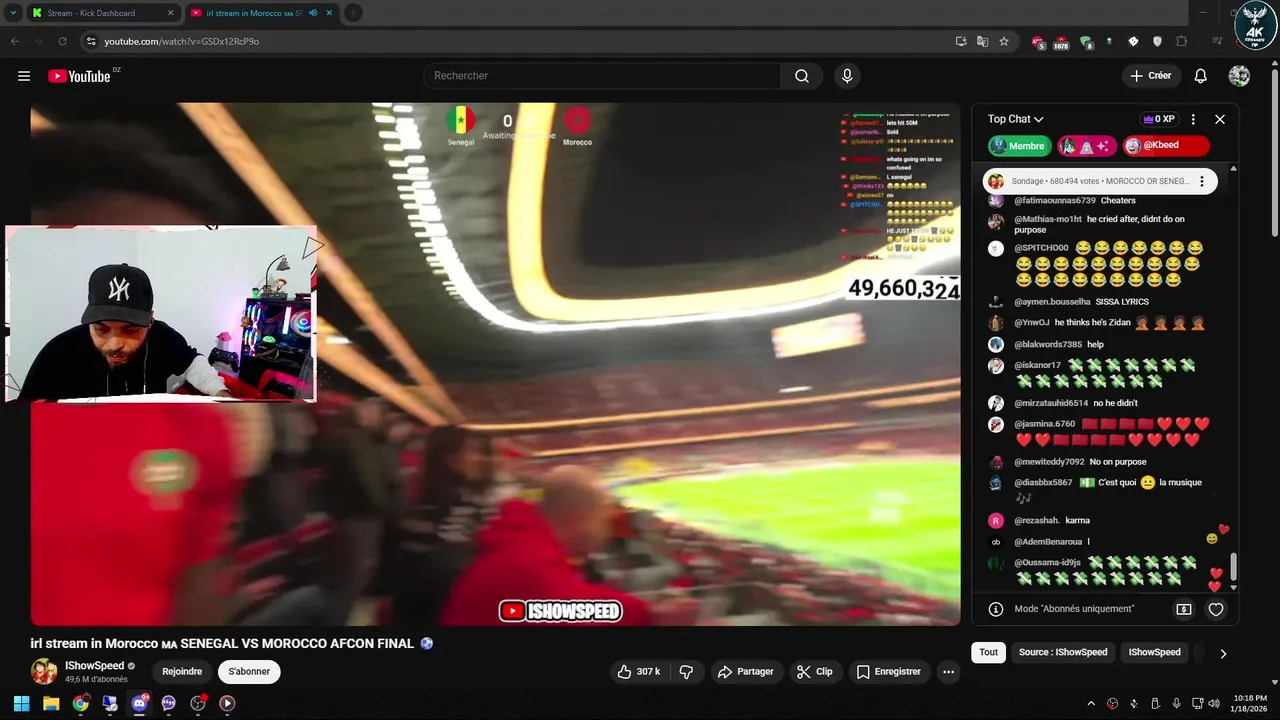This screenshot has height=720, width=1280.
Task: Open the 0 XP chat points badge
Action: tap(1159, 119)
